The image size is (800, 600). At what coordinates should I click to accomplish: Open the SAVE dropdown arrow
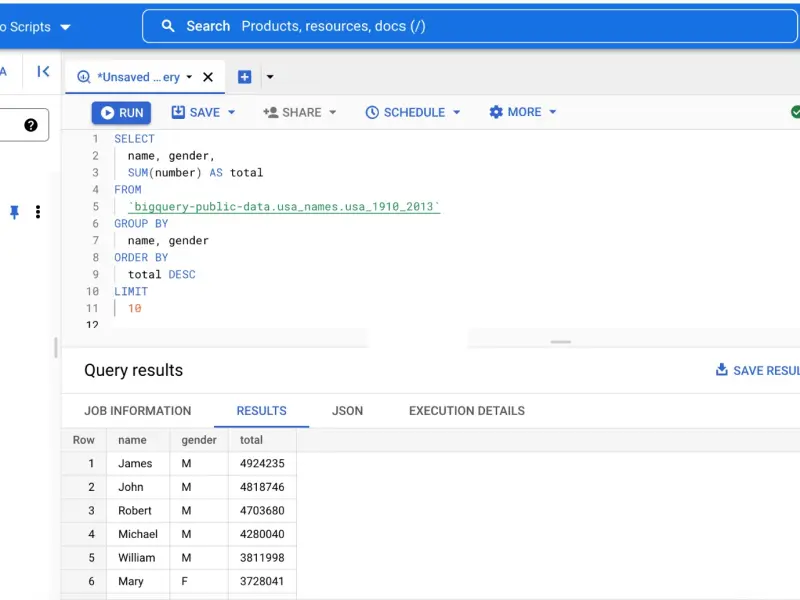(231, 112)
